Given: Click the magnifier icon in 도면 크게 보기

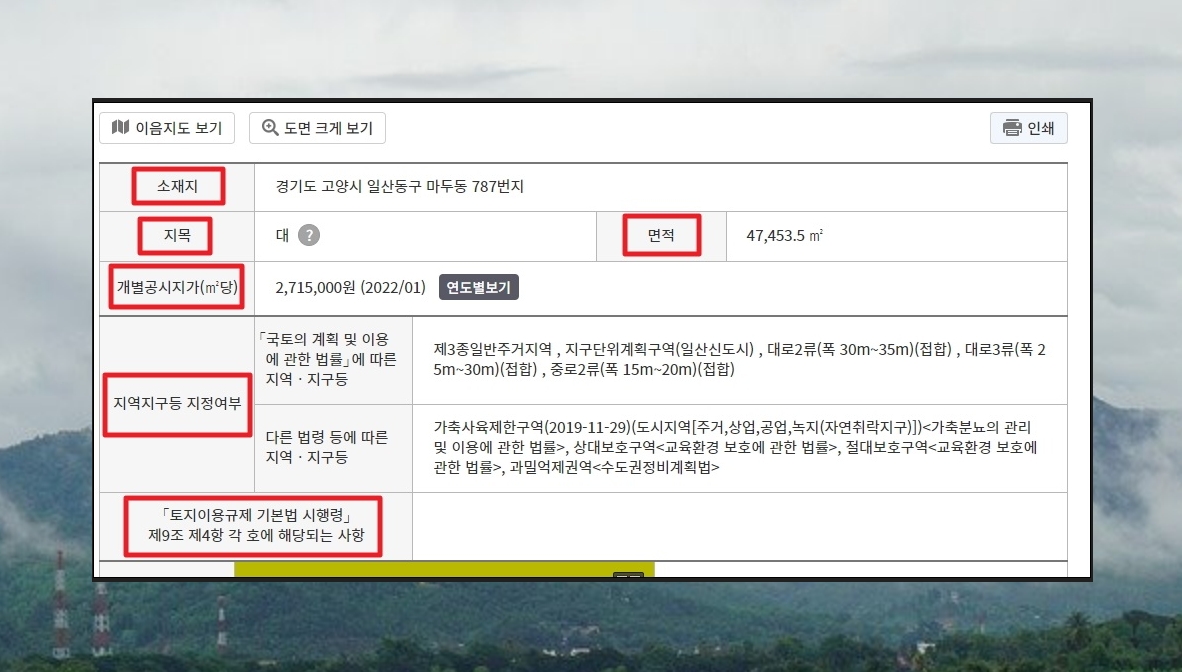Looking at the screenshot, I should coord(270,127).
